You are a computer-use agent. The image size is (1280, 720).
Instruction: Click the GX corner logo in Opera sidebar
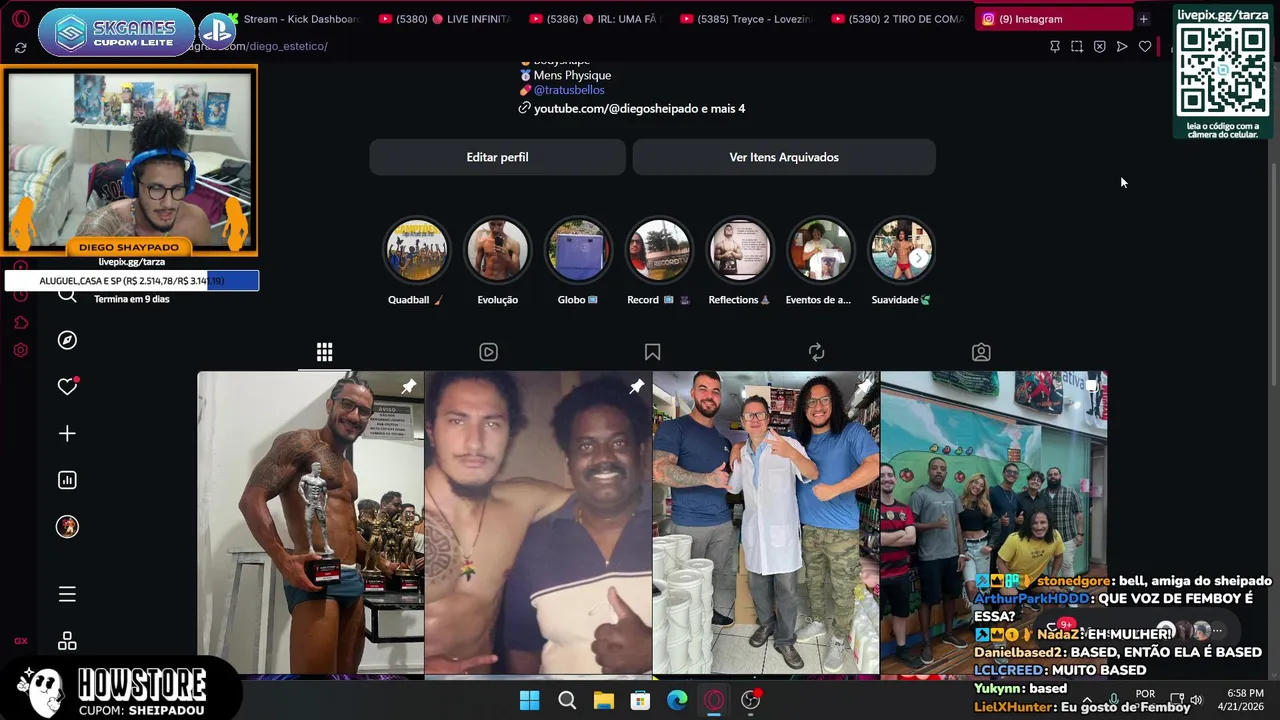click(x=21, y=641)
